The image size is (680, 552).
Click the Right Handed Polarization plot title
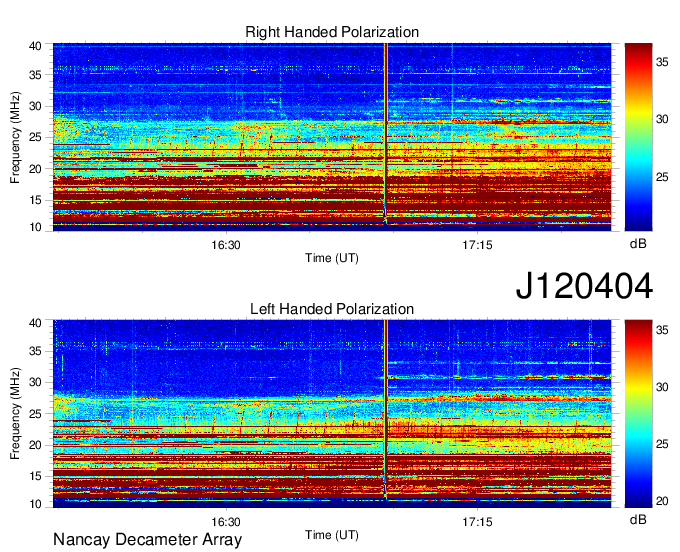coord(332,32)
